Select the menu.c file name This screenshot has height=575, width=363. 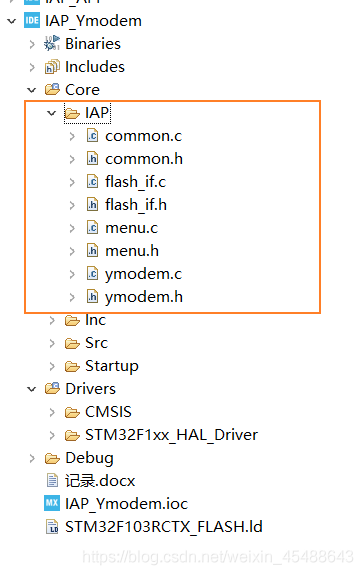click(x=131, y=228)
